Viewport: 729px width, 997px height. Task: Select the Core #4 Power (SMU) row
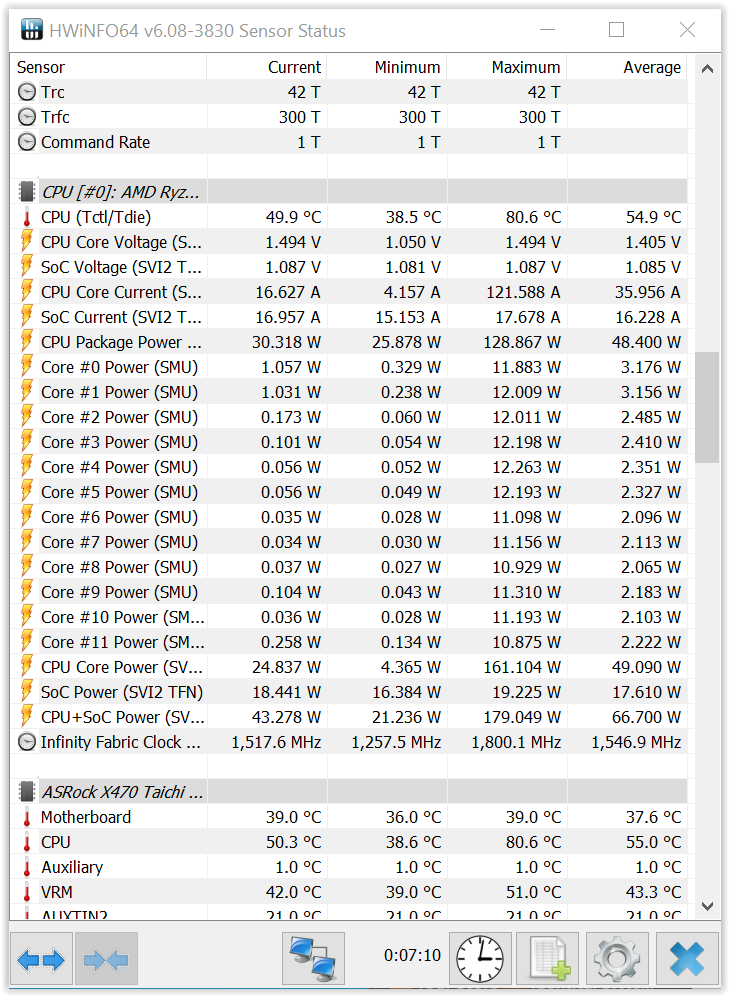[x=349, y=467]
